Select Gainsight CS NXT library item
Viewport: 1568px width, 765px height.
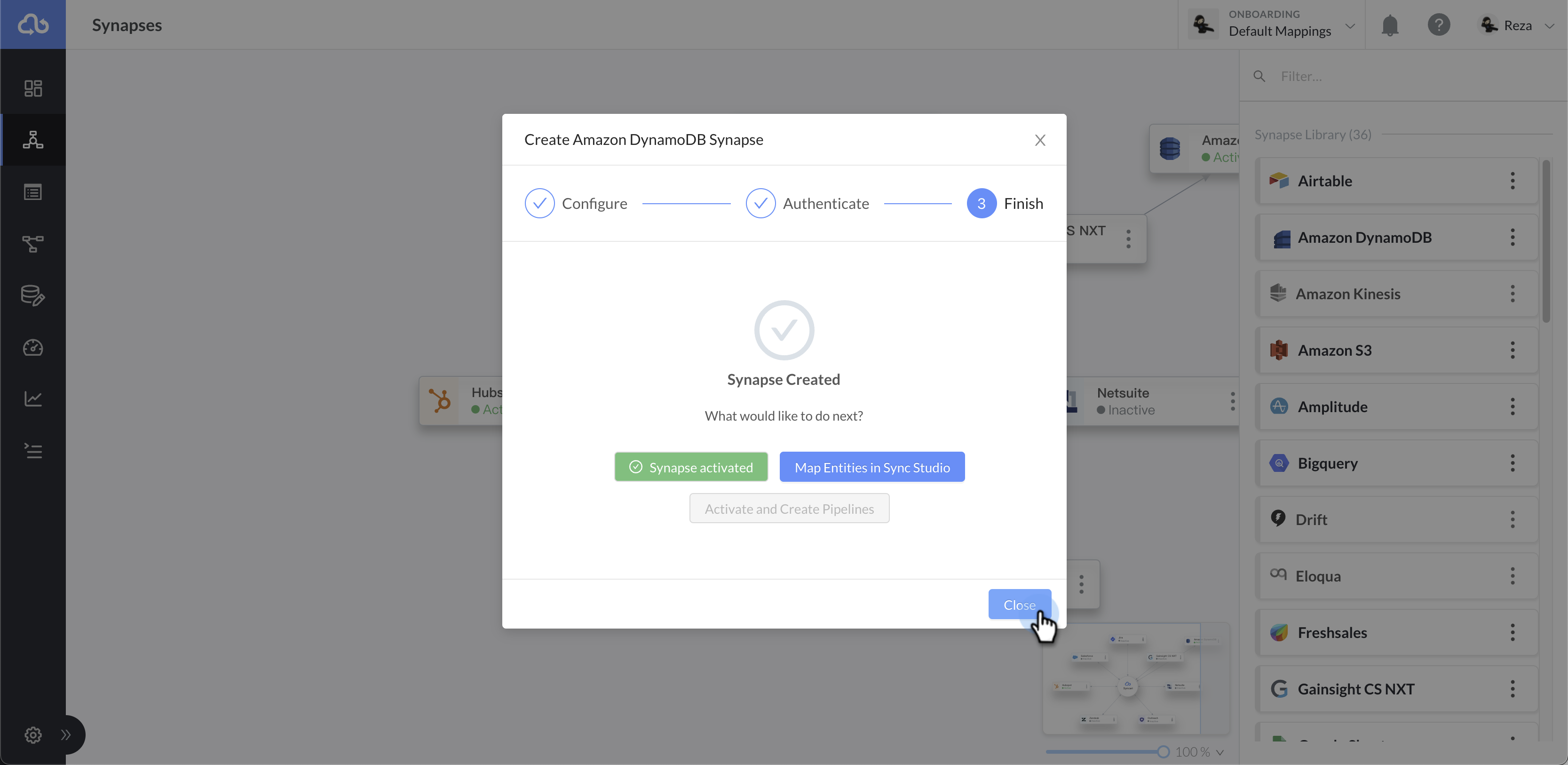pyautogui.click(x=1396, y=689)
